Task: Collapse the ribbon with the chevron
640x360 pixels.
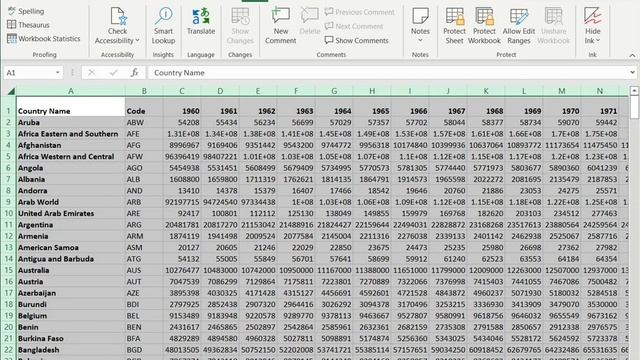Action: pos(632,55)
